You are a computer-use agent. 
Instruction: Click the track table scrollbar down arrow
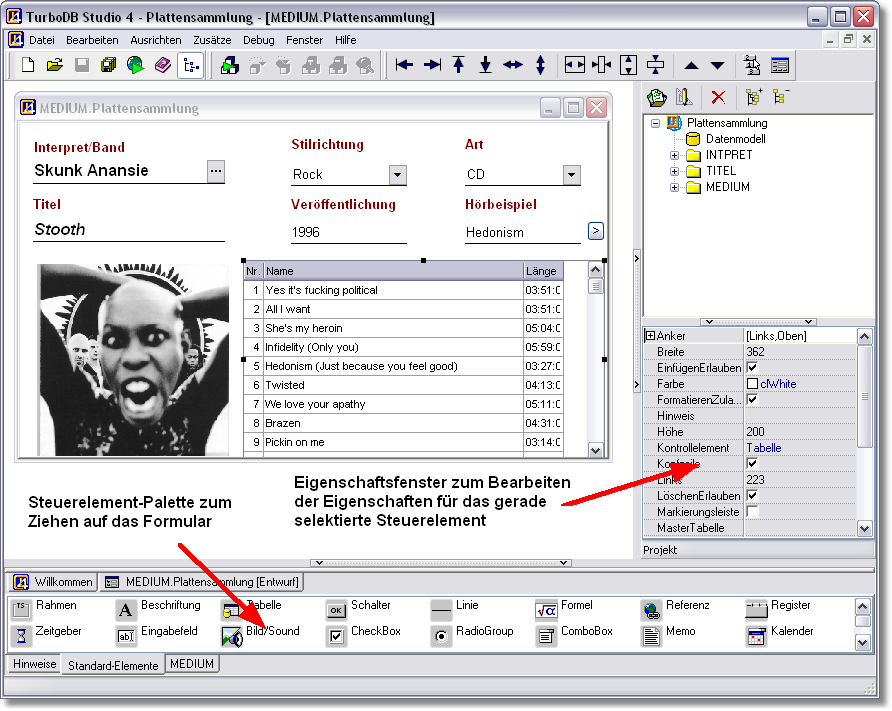click(x=596, y=450)
